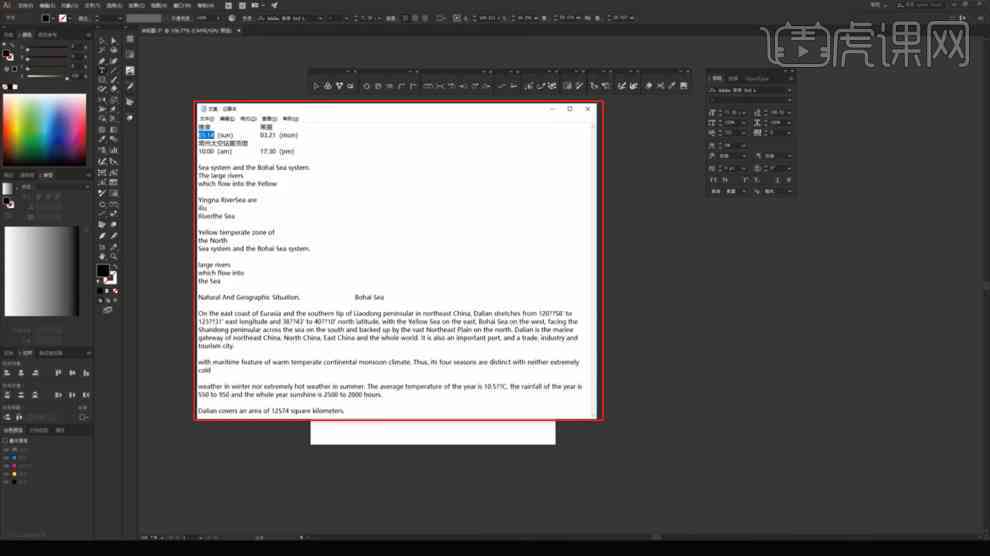Click the vertical distribute top icon
This screenshot has height=556, width=990.
[7, 395]
